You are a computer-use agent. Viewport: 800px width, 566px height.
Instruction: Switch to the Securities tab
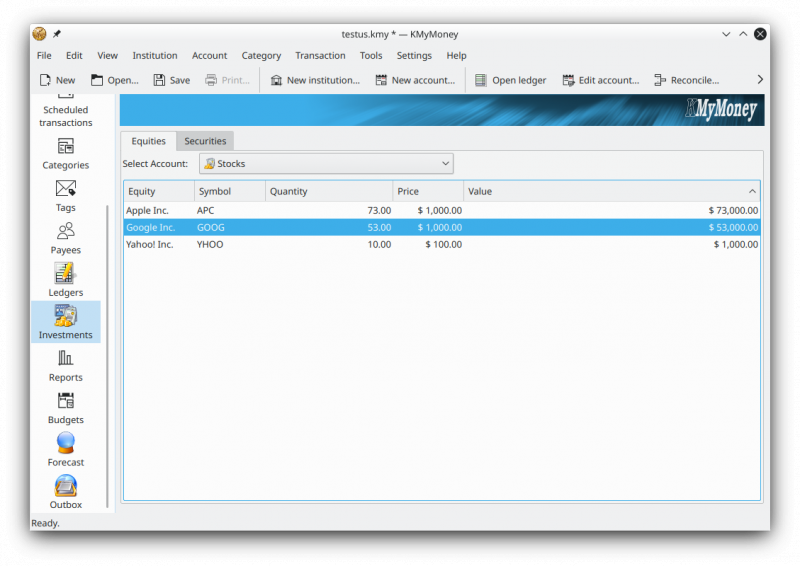click(205, 141)
